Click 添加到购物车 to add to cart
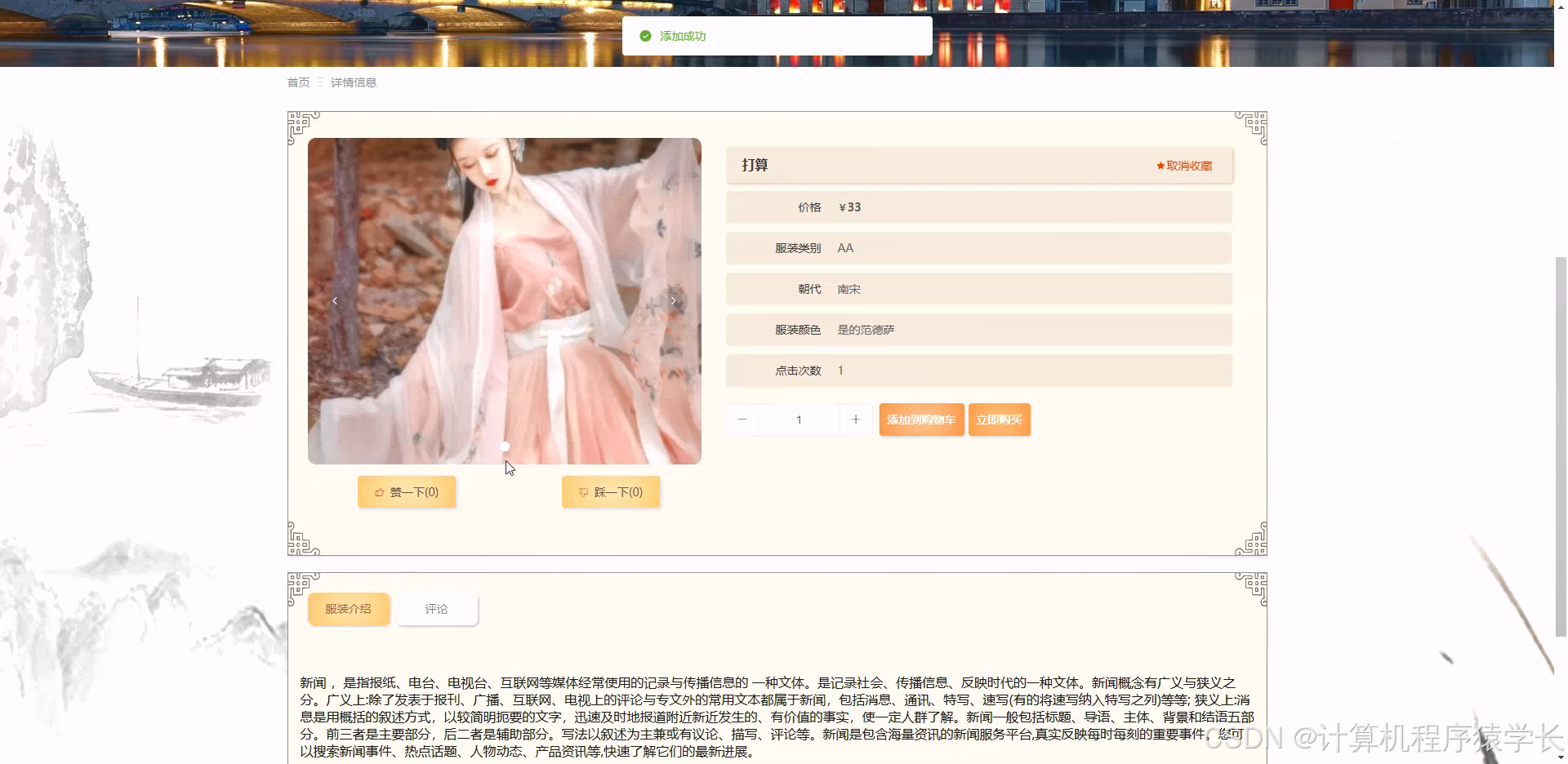The width and height of the screenshot is (1568, 764). click(921, 420)
